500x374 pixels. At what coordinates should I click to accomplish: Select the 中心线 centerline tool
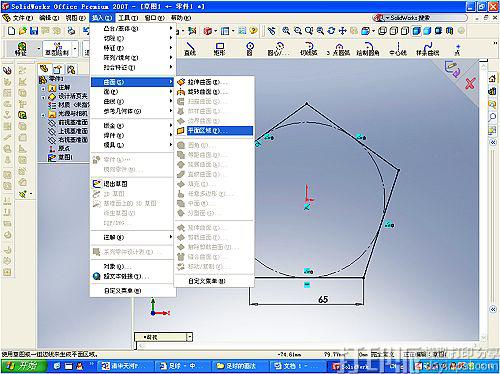tap(398, 49)
